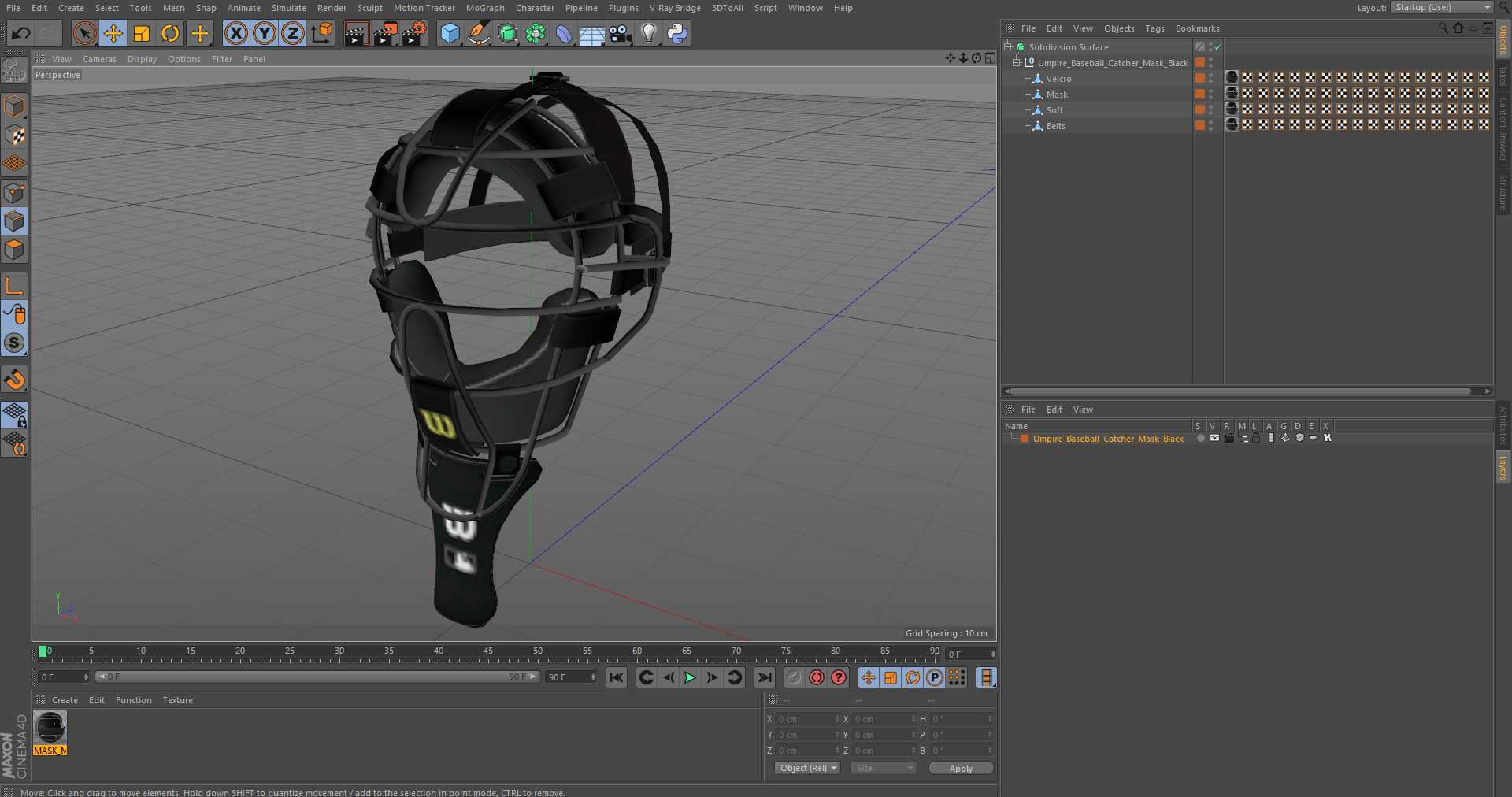The height and width of the screenshot is (797, 1512).
Task: Open the viewport Cameras menu
Action: point(99,59)
